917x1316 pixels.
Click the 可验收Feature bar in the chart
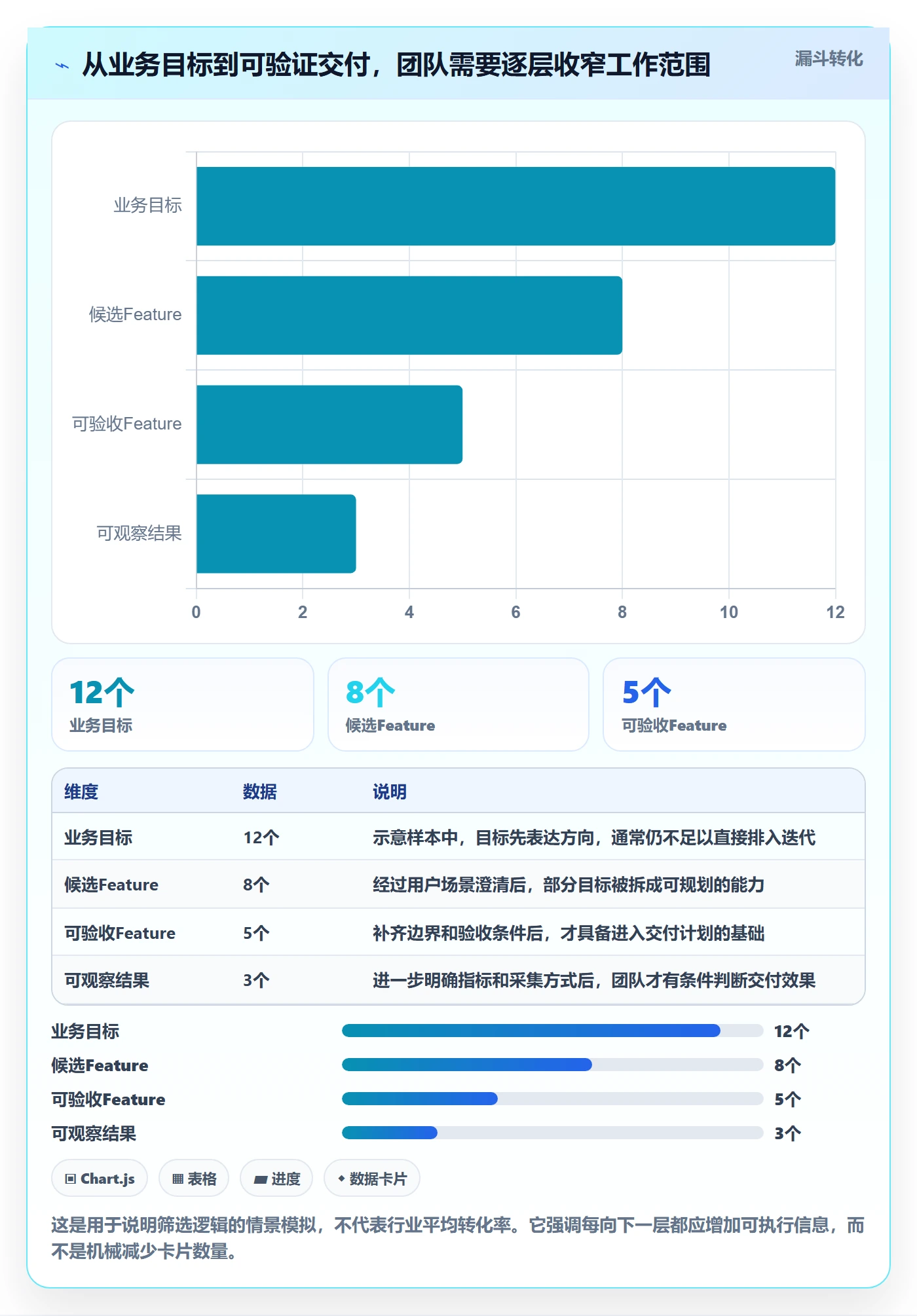point(329,424)
